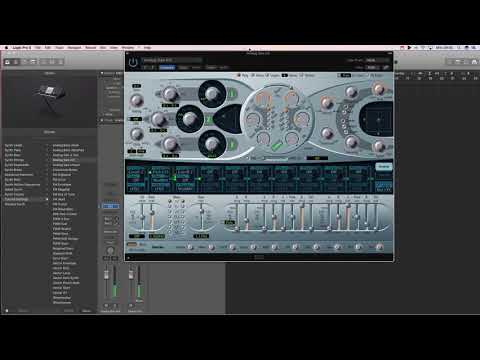
Task: Click the Oscillator 1 wave selector knob
Action: coord(212,94)
